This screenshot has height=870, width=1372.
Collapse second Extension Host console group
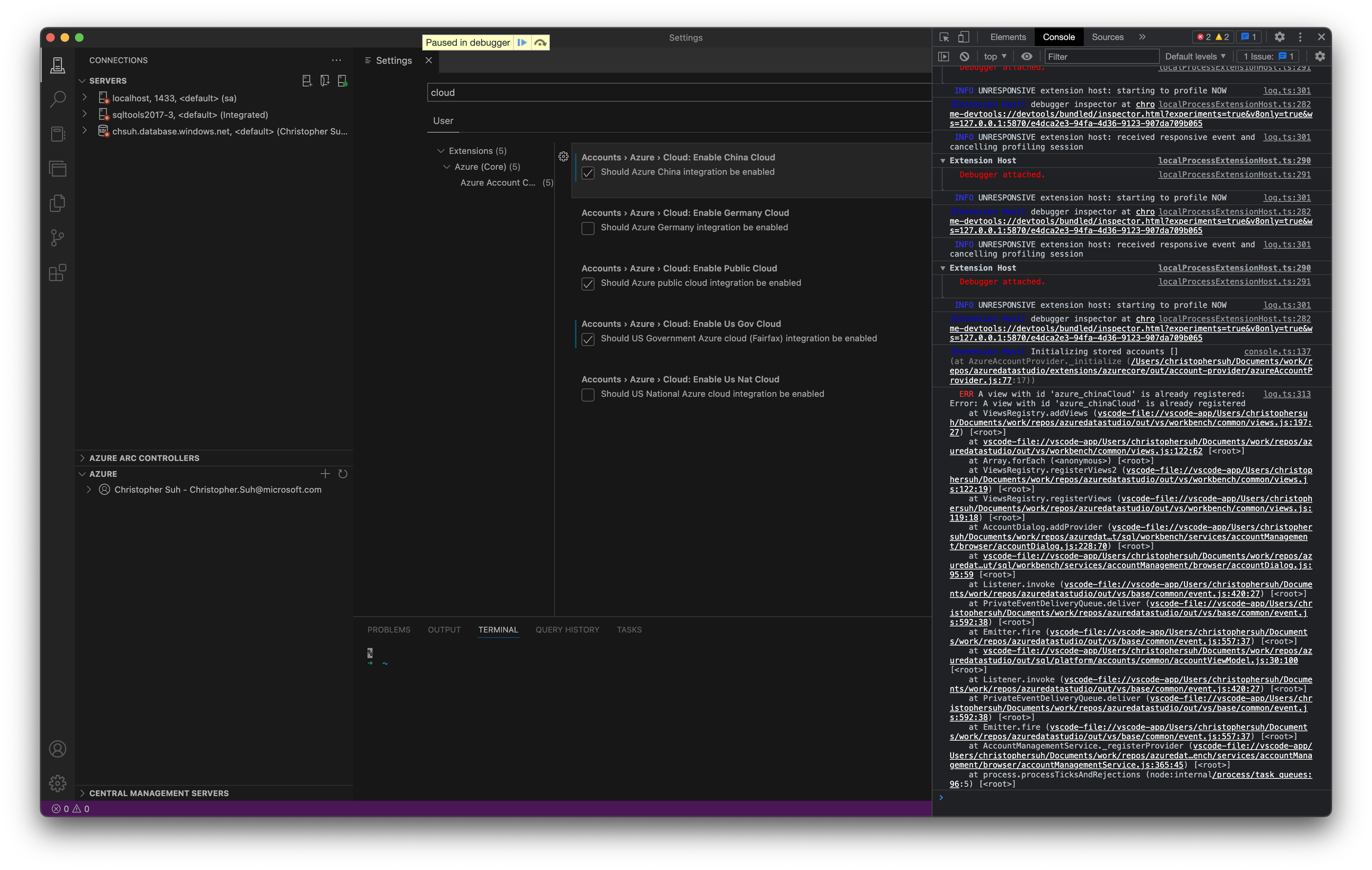[943, 268]
